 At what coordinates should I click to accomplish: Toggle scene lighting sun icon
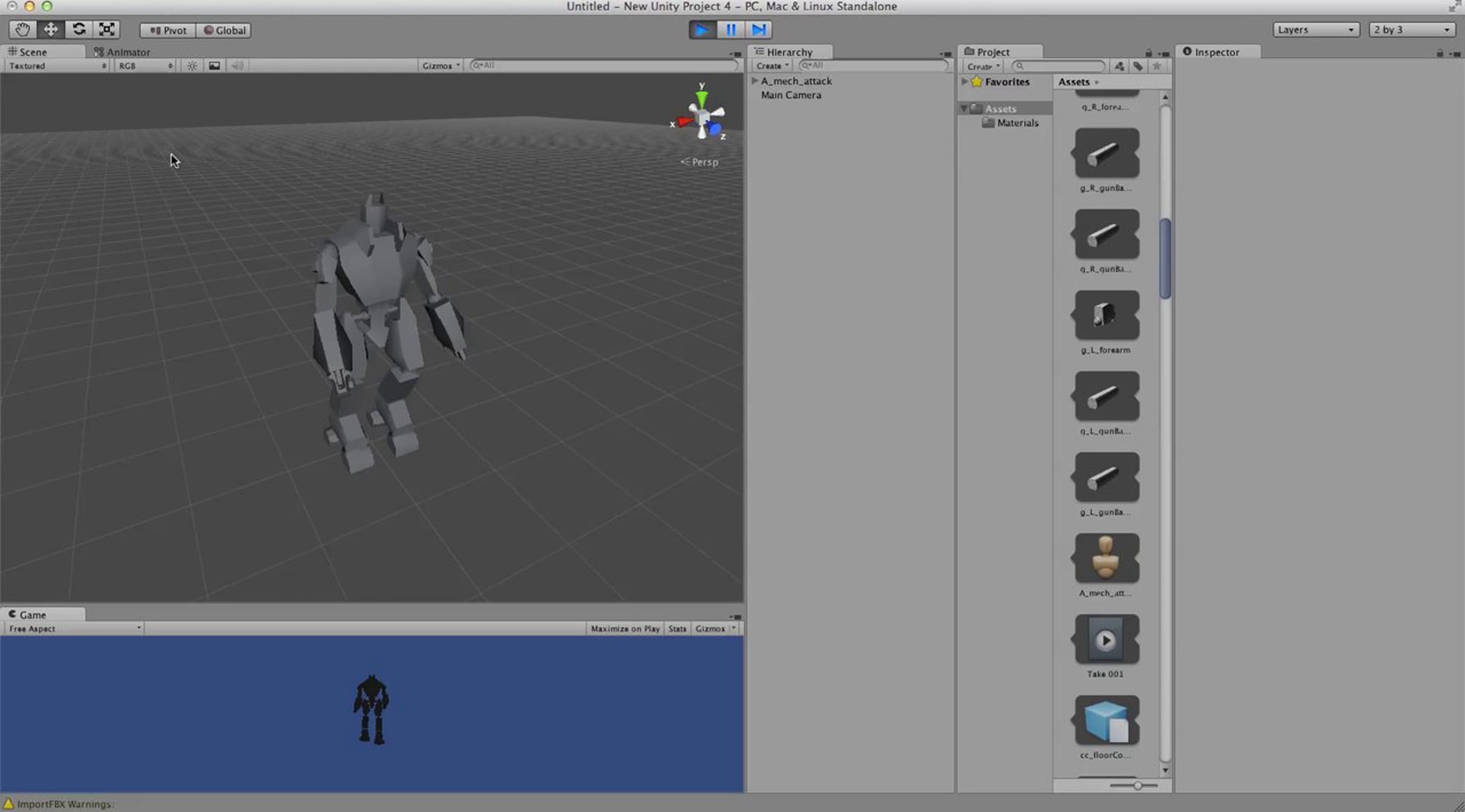click(x=192, y=65)
